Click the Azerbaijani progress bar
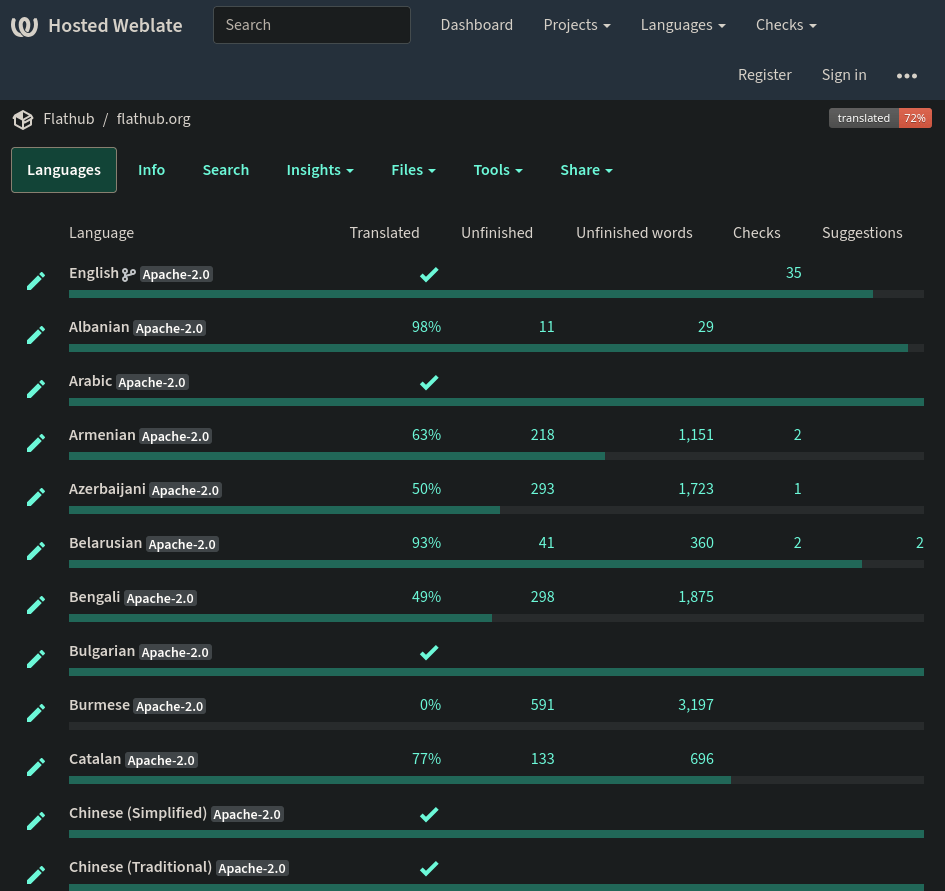Image resolution: width=945 pixels, height=891 pixels. [x=496, y=510]
